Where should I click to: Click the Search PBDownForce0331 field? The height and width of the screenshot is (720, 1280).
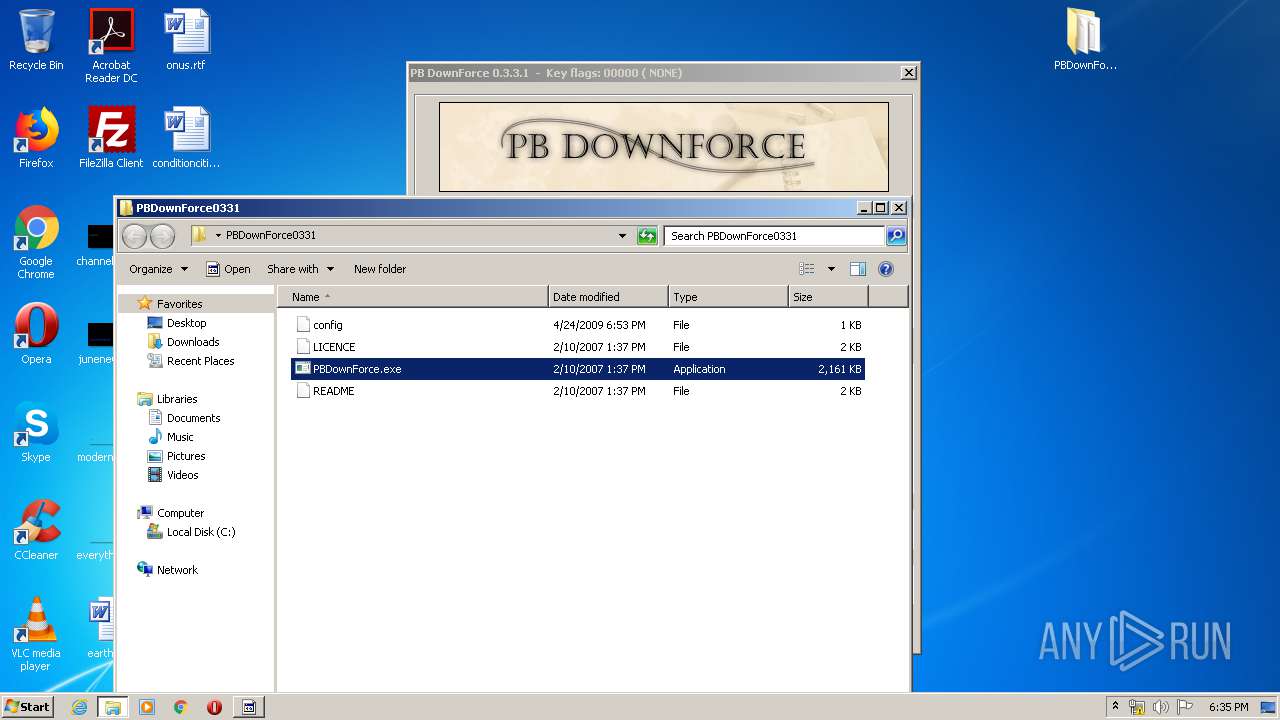coord(774,236)
